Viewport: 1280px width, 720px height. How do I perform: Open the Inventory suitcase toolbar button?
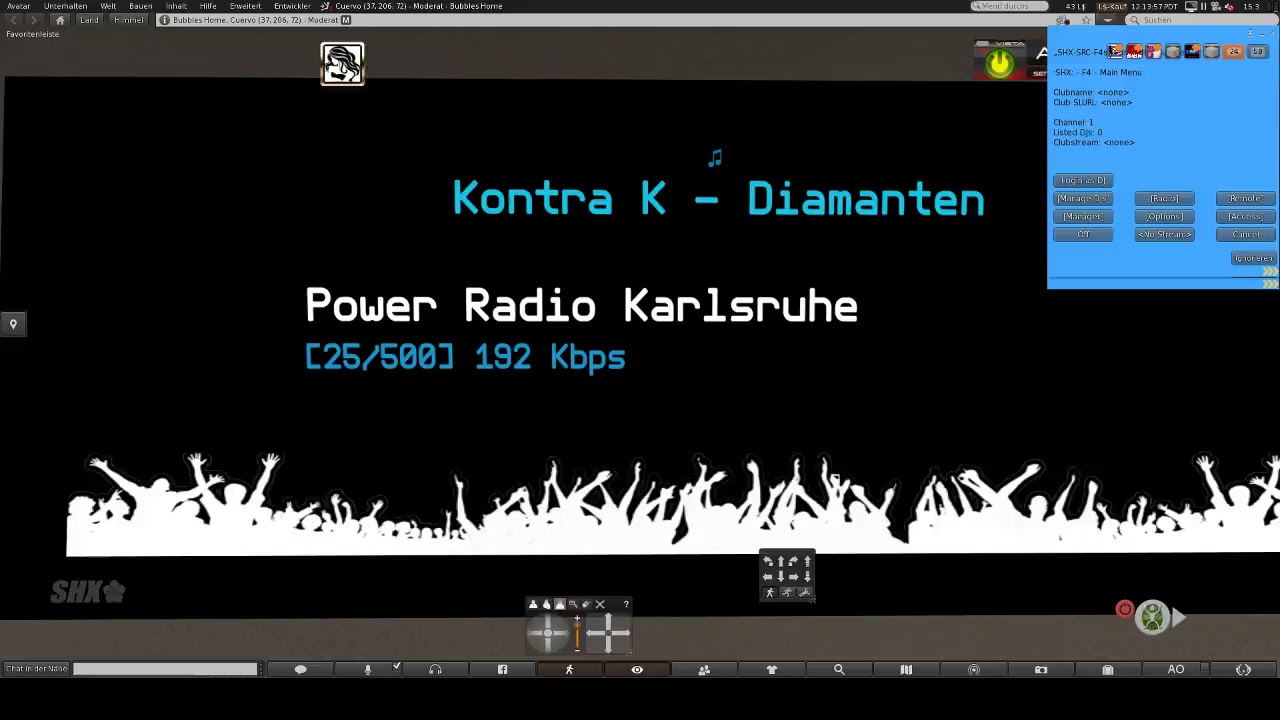point(1108,670)
